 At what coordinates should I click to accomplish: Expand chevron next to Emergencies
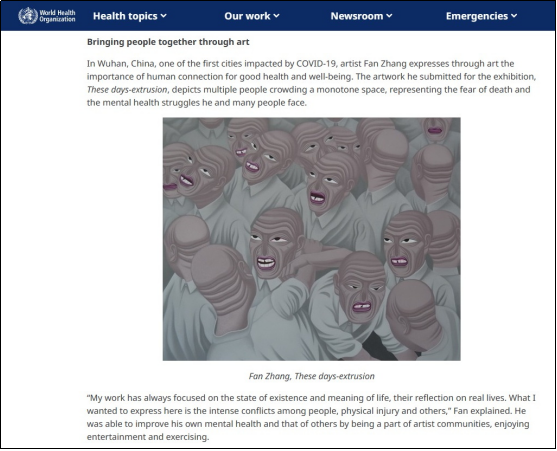point(514,16)
